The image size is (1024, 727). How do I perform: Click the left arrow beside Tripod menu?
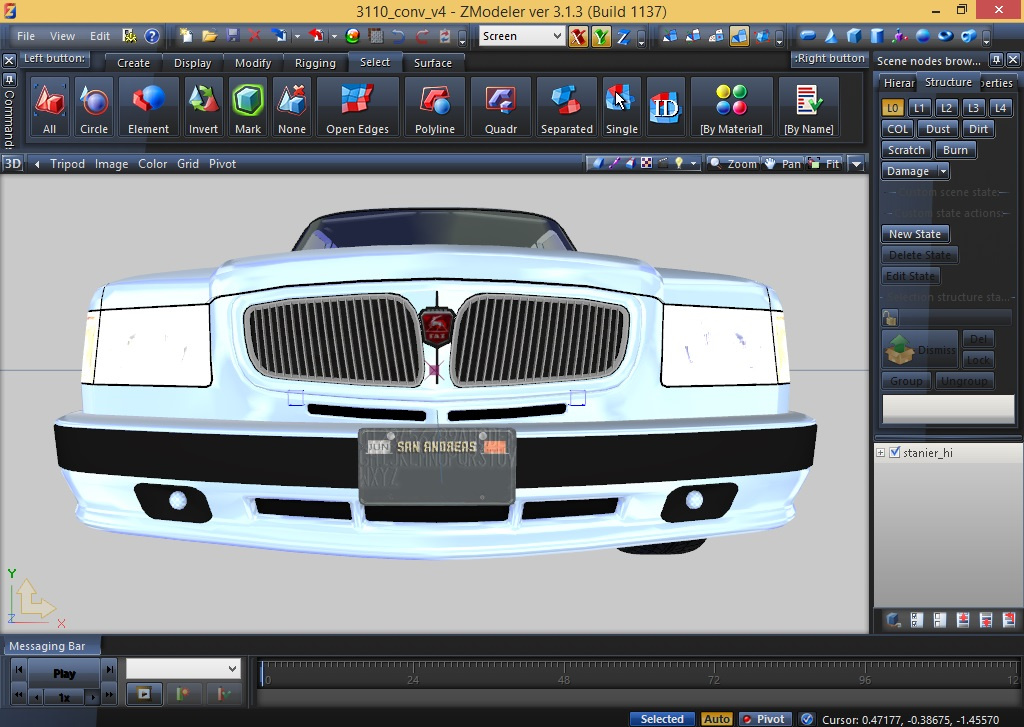coord(37,164)
